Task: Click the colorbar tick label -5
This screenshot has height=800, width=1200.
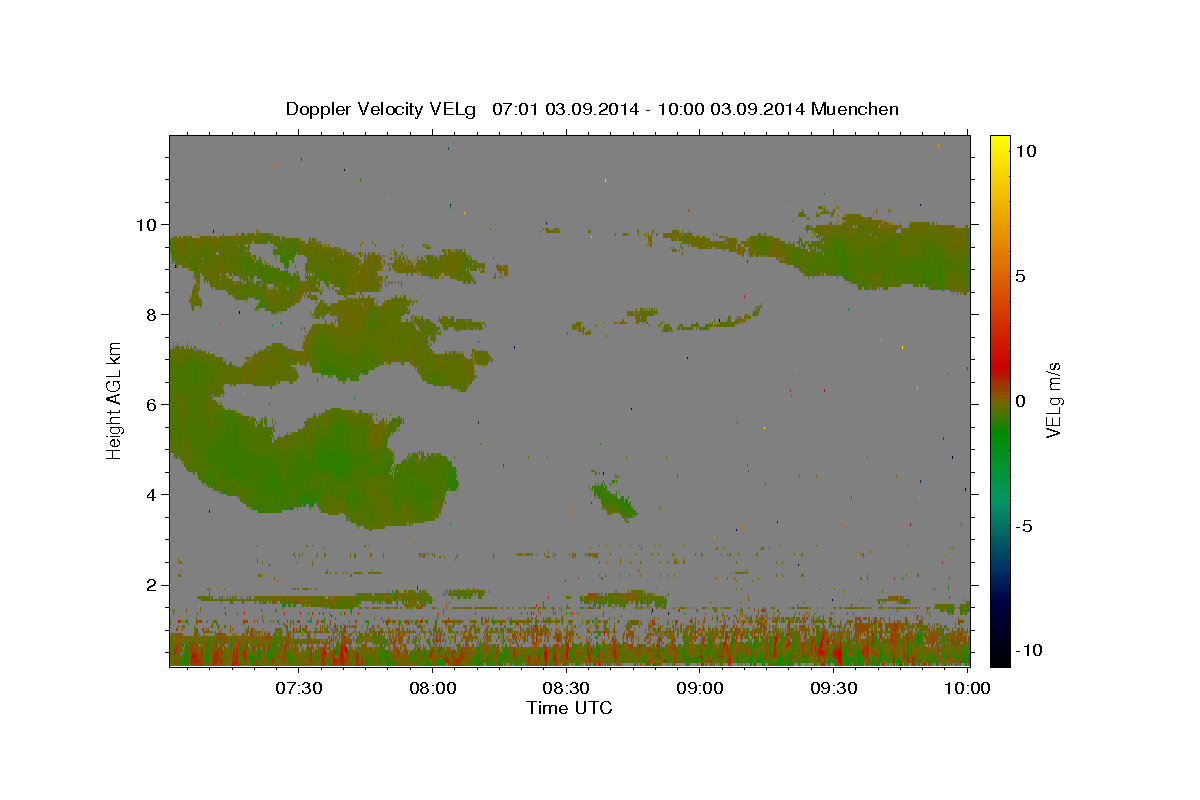Action: pyautogui.click(x=1024, y=526)
